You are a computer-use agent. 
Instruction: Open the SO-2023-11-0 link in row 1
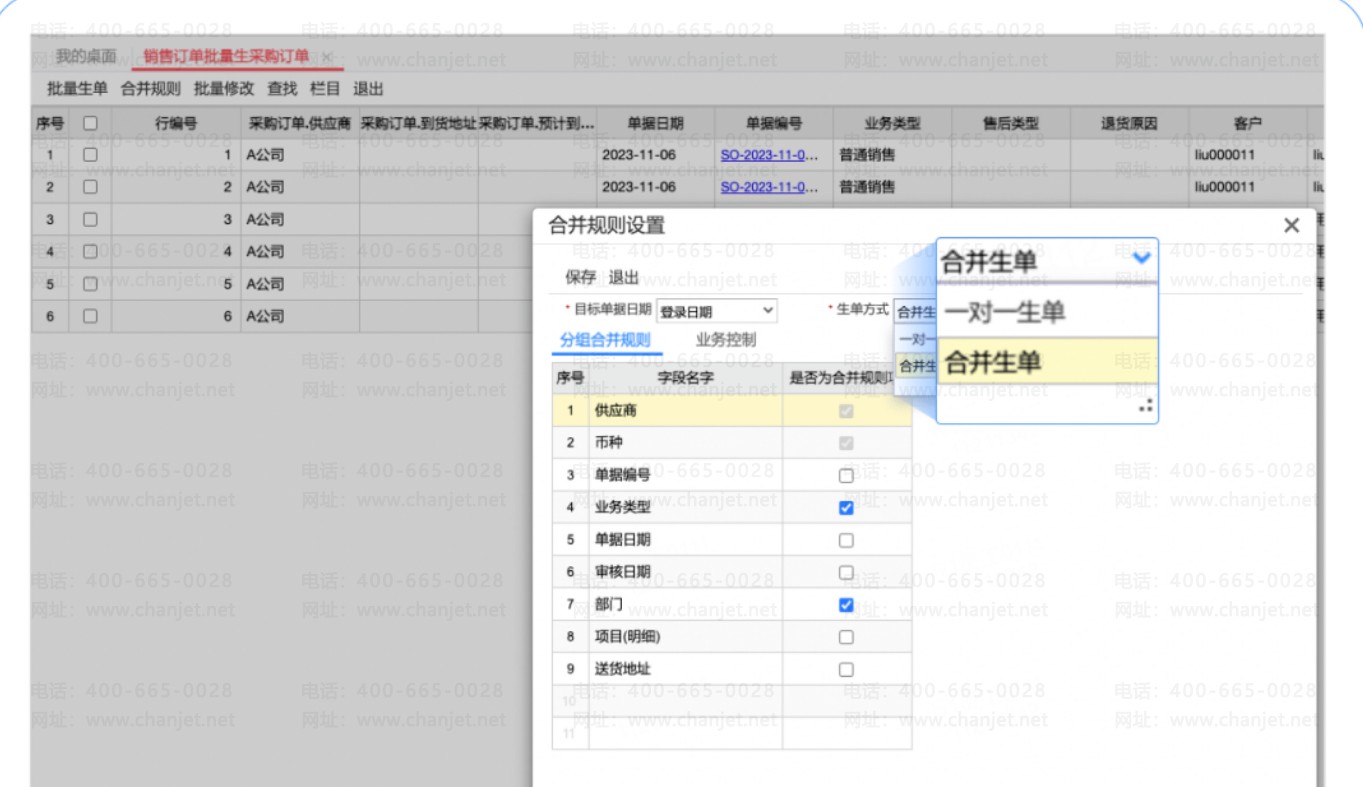tap(769, 155)
